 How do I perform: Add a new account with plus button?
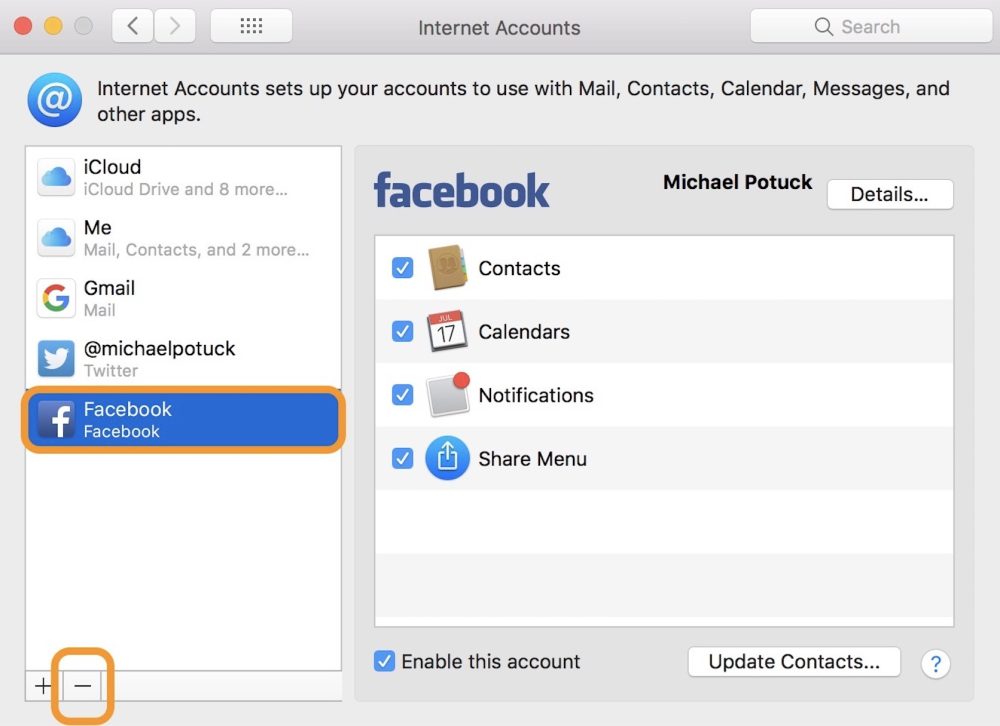(43, 686)
